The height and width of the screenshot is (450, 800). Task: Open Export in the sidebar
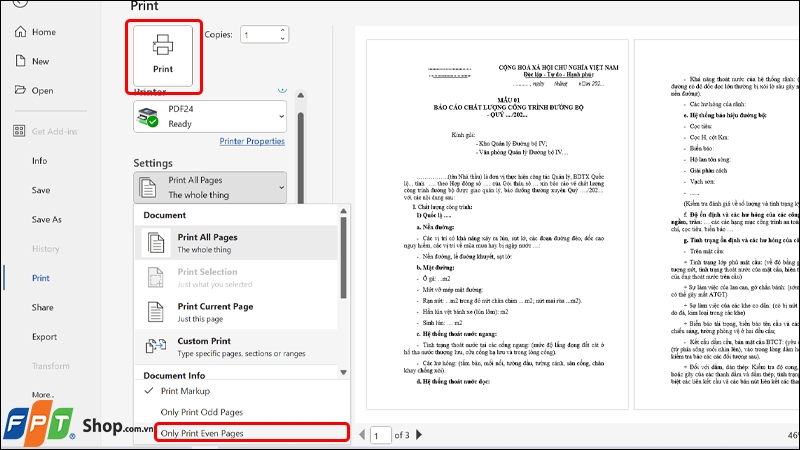pyautogui.click(x=44, y=337)
